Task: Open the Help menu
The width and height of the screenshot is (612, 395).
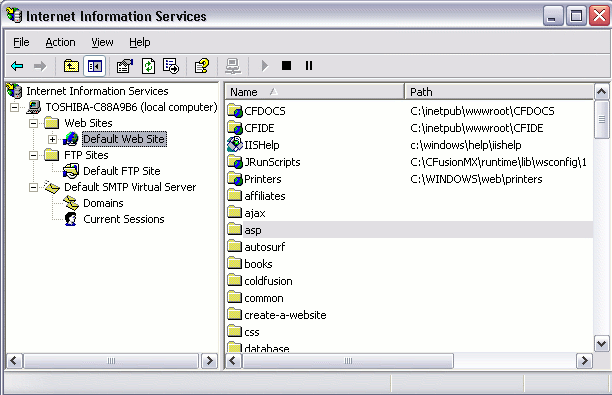Action: pyautogui.click(x=140, y=42)
